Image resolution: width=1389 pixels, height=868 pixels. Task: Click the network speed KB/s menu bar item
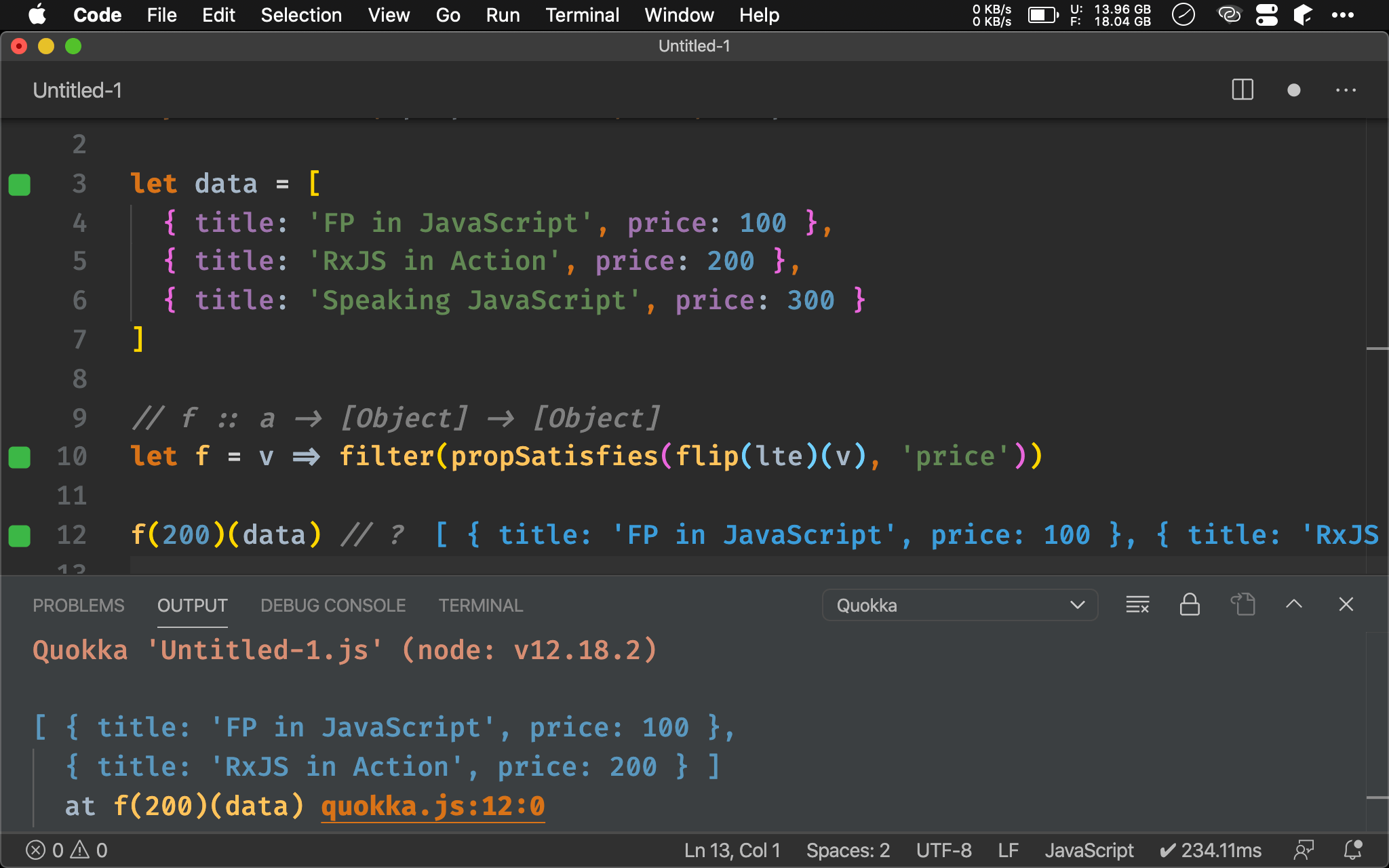coord(992,15)
